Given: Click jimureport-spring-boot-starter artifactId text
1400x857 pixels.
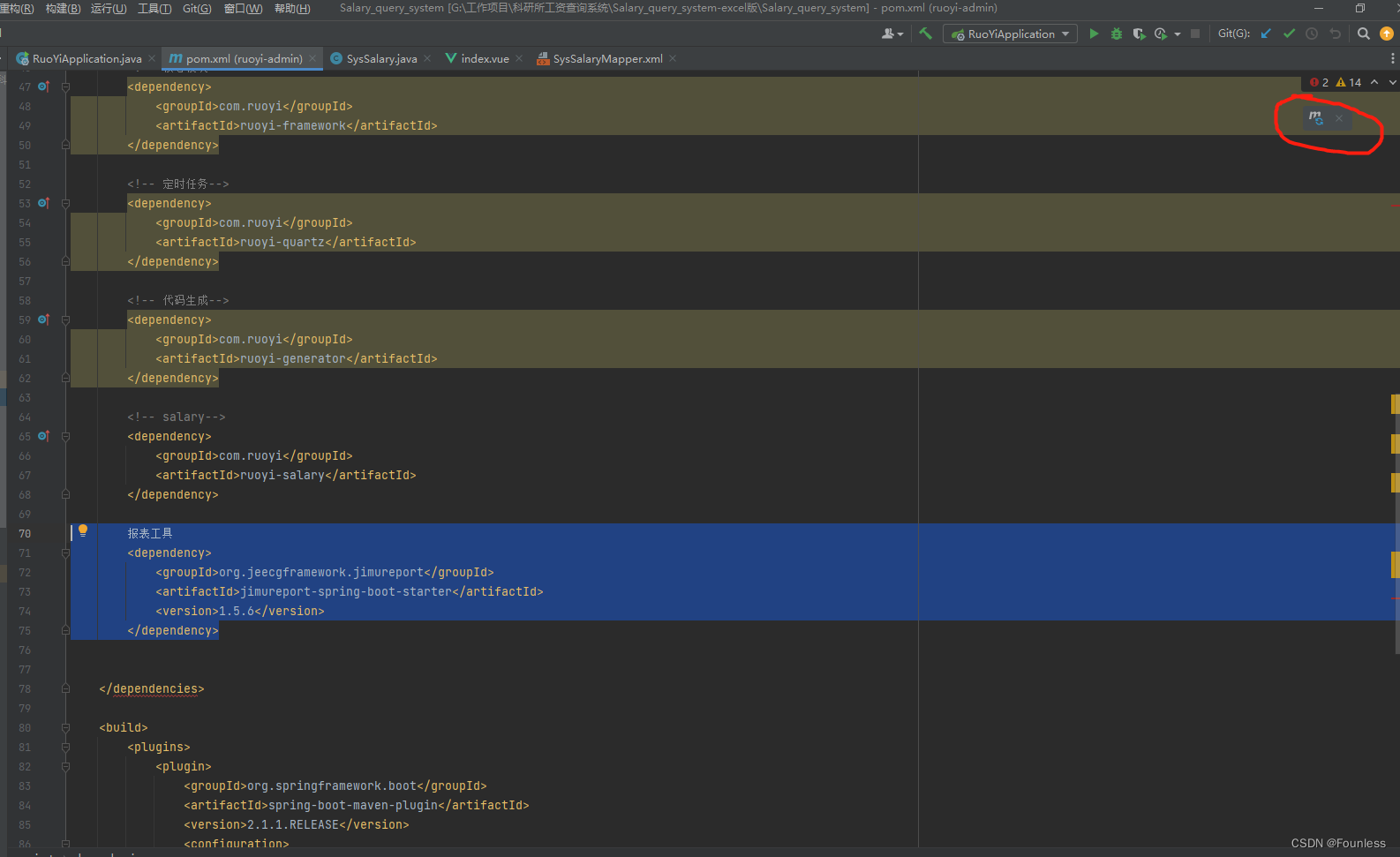Looking at the screenshot, I should (x=346, y=591).
